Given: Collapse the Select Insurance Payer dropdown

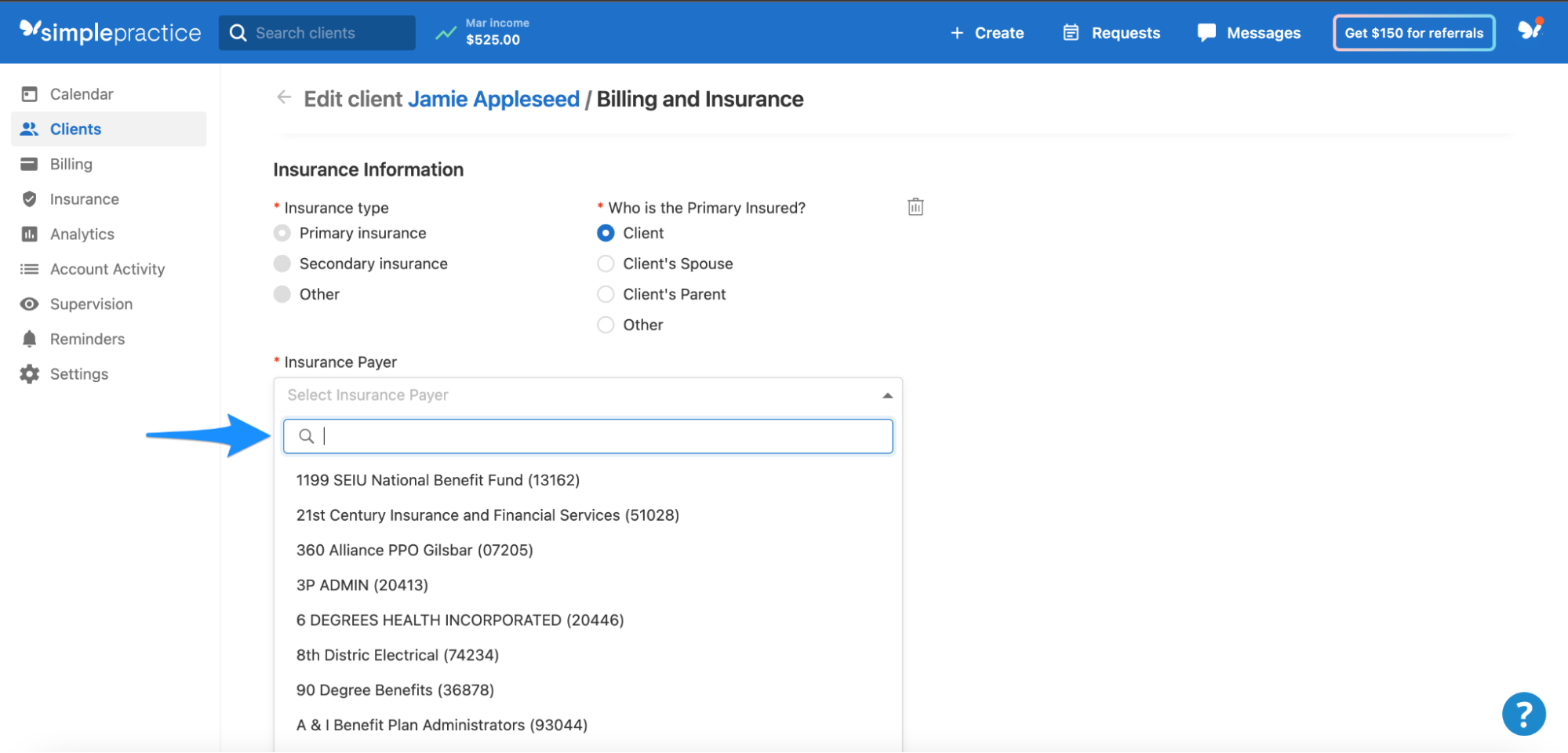Looking at the screenshot, I should [x=886, y=395].
